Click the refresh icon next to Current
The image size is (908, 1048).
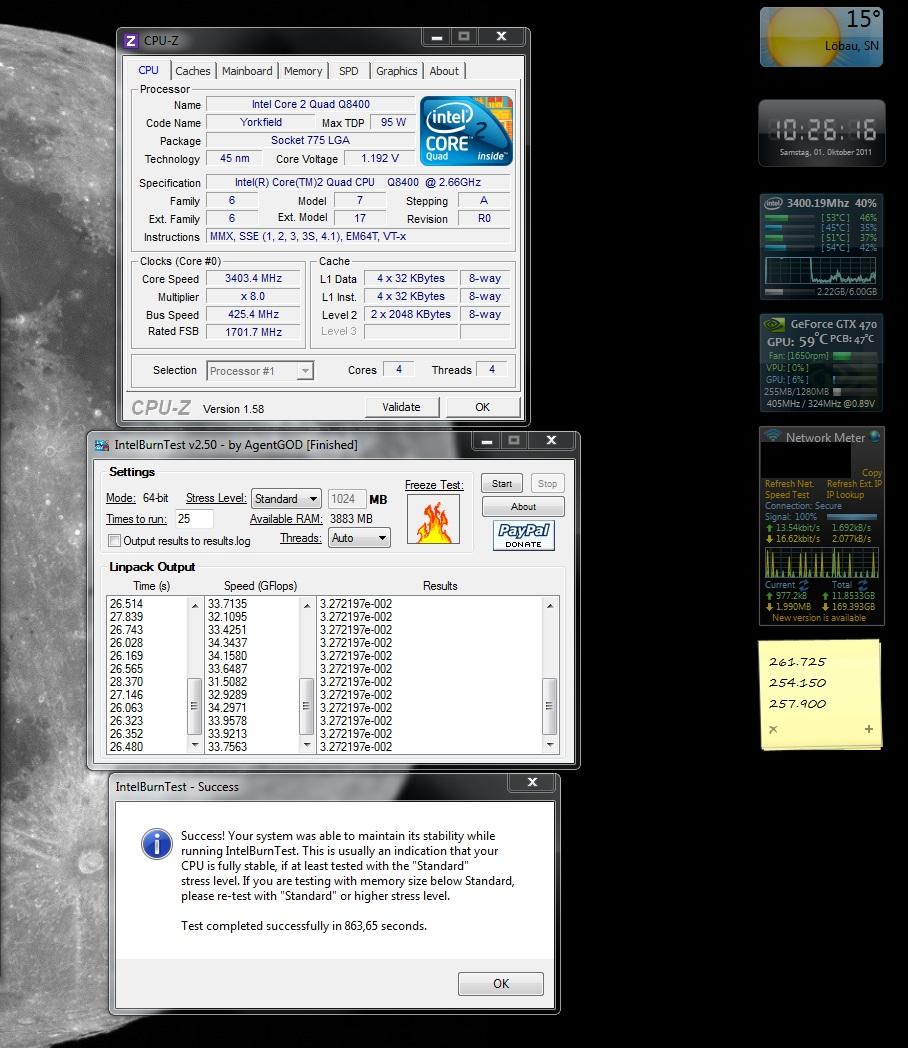804,585
